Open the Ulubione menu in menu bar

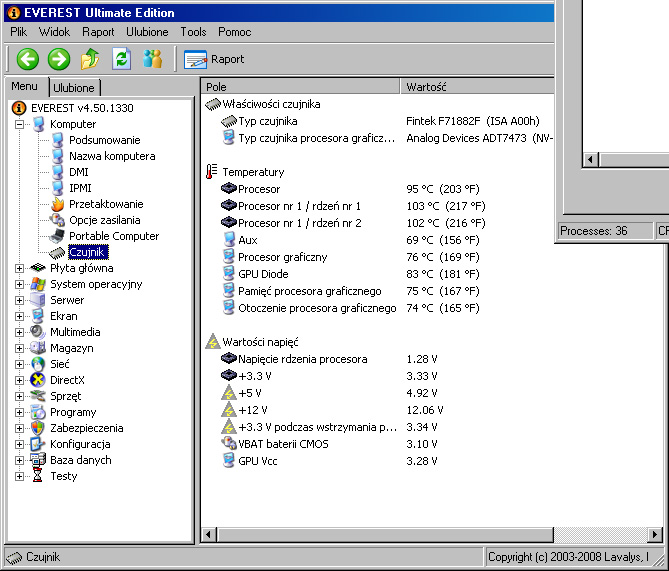[x=147, y=32]
